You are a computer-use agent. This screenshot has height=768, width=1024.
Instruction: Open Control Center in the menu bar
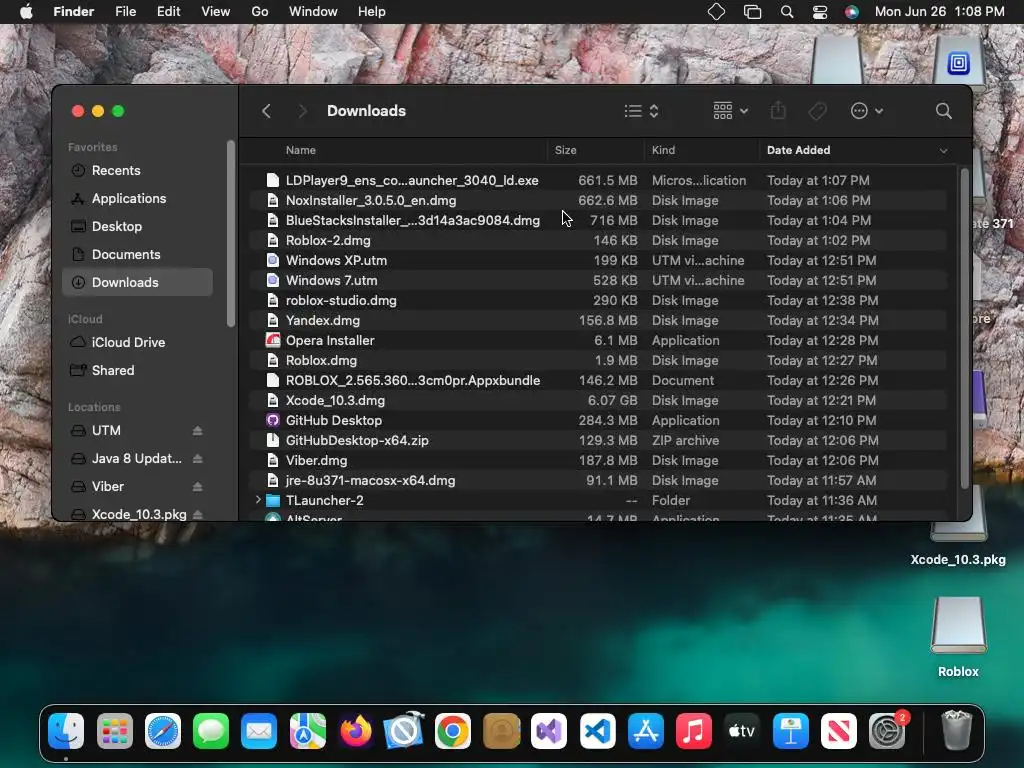[820, 12]
